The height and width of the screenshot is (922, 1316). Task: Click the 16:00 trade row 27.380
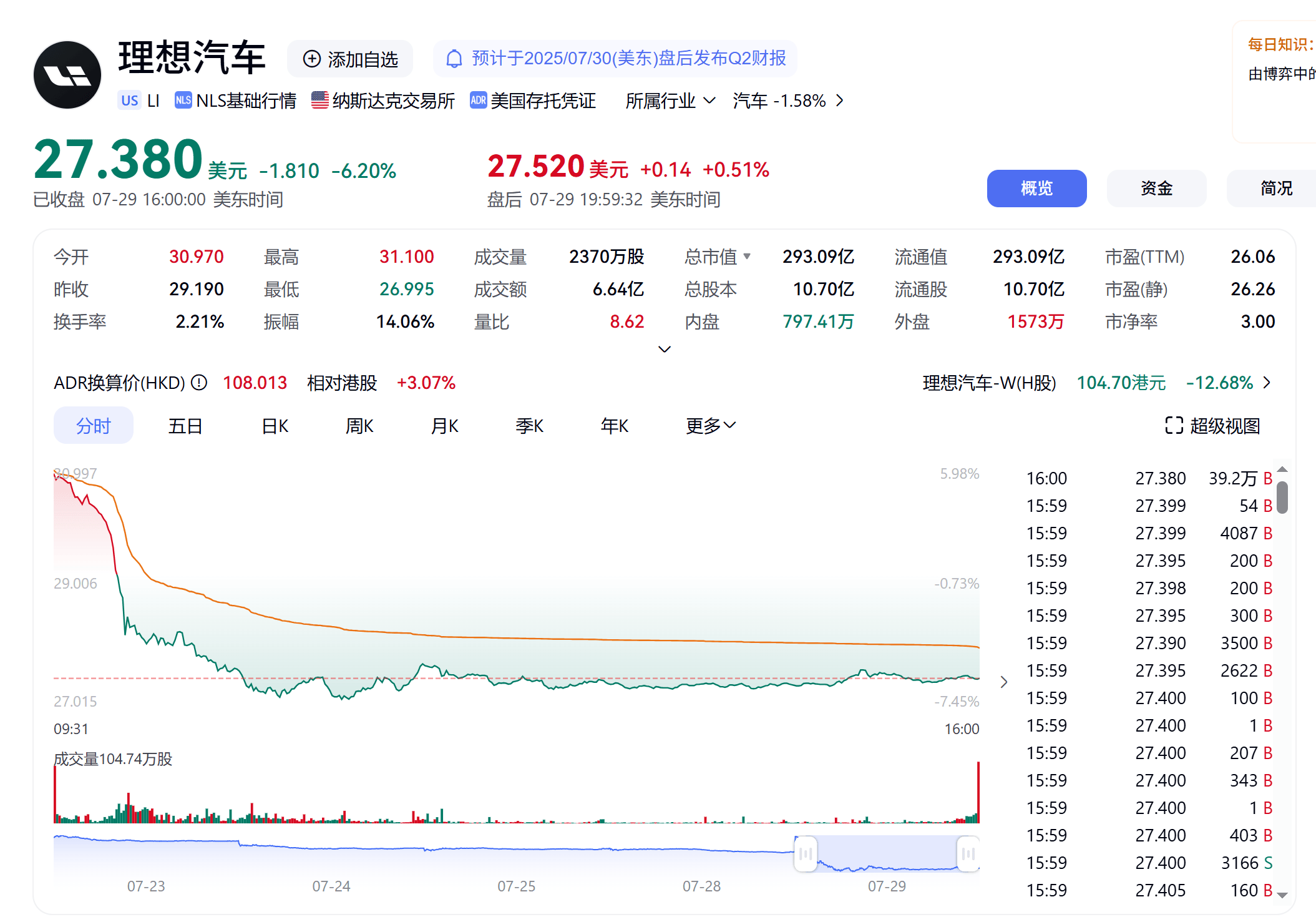1149,478
